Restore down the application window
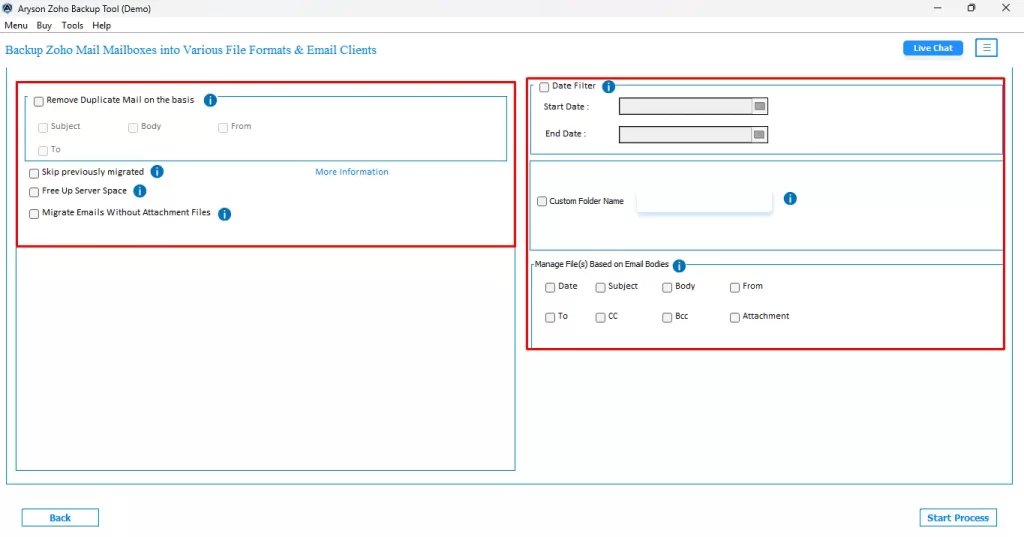The height and width of the screenshot is (537, 1024). (x=971, y=8)
